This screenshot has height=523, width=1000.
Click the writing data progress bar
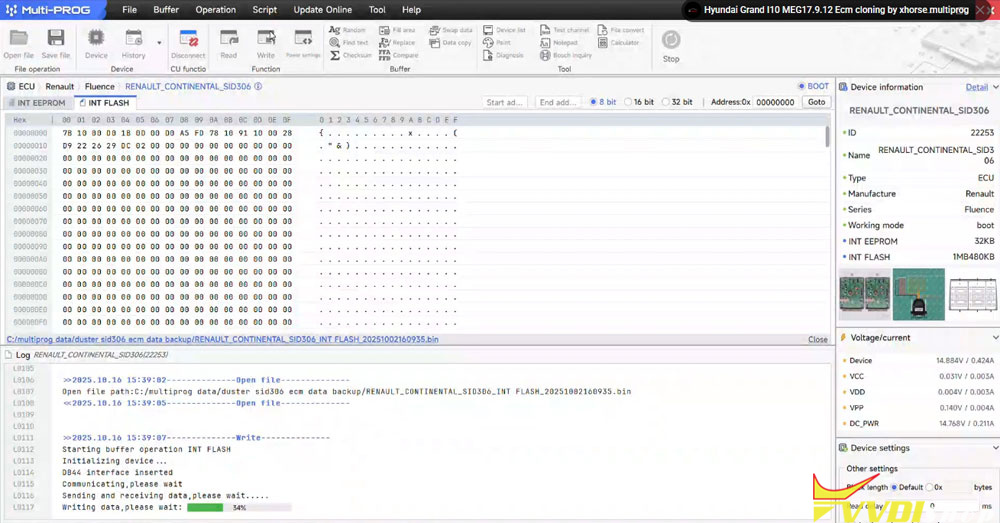click(x=239, y=508)
